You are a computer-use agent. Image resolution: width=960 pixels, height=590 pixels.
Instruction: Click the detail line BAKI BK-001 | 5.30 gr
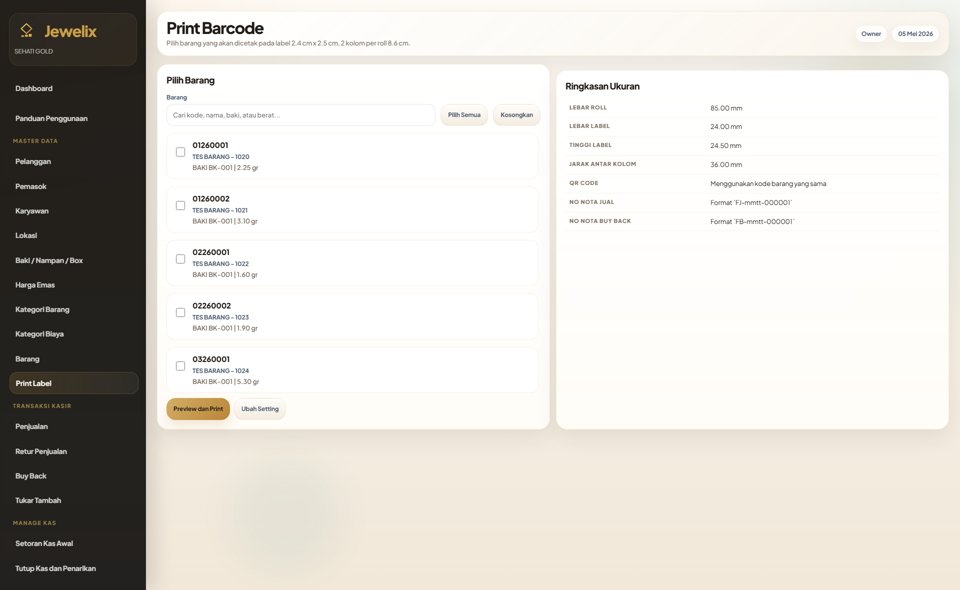(225, 381)
